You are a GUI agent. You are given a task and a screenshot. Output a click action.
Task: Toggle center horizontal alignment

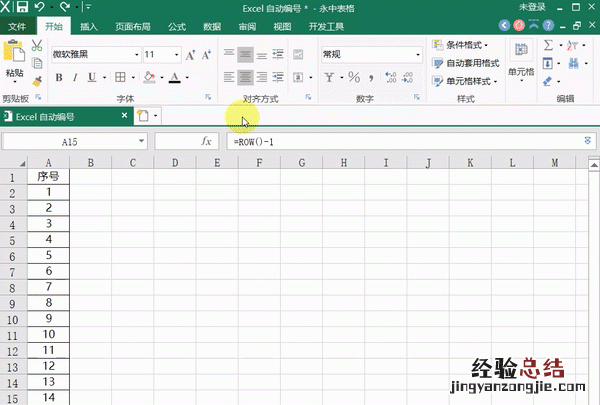(x=246, y=77)
